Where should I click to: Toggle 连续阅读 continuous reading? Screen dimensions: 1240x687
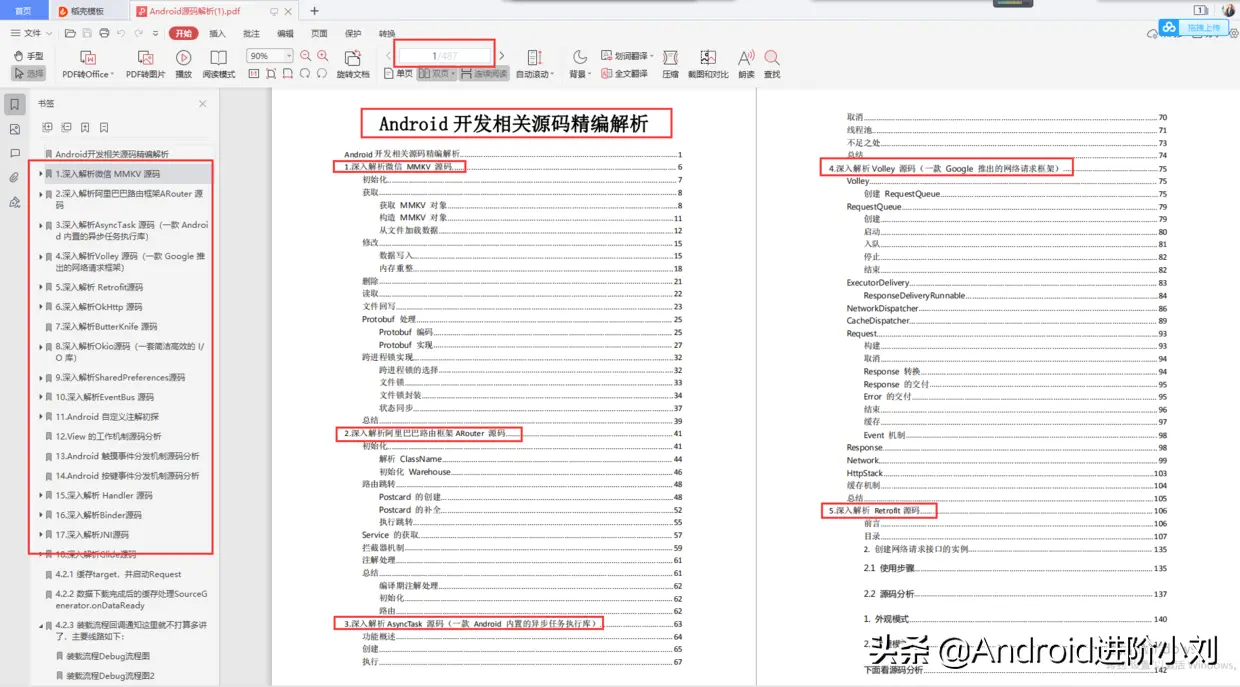pos(484,74)
